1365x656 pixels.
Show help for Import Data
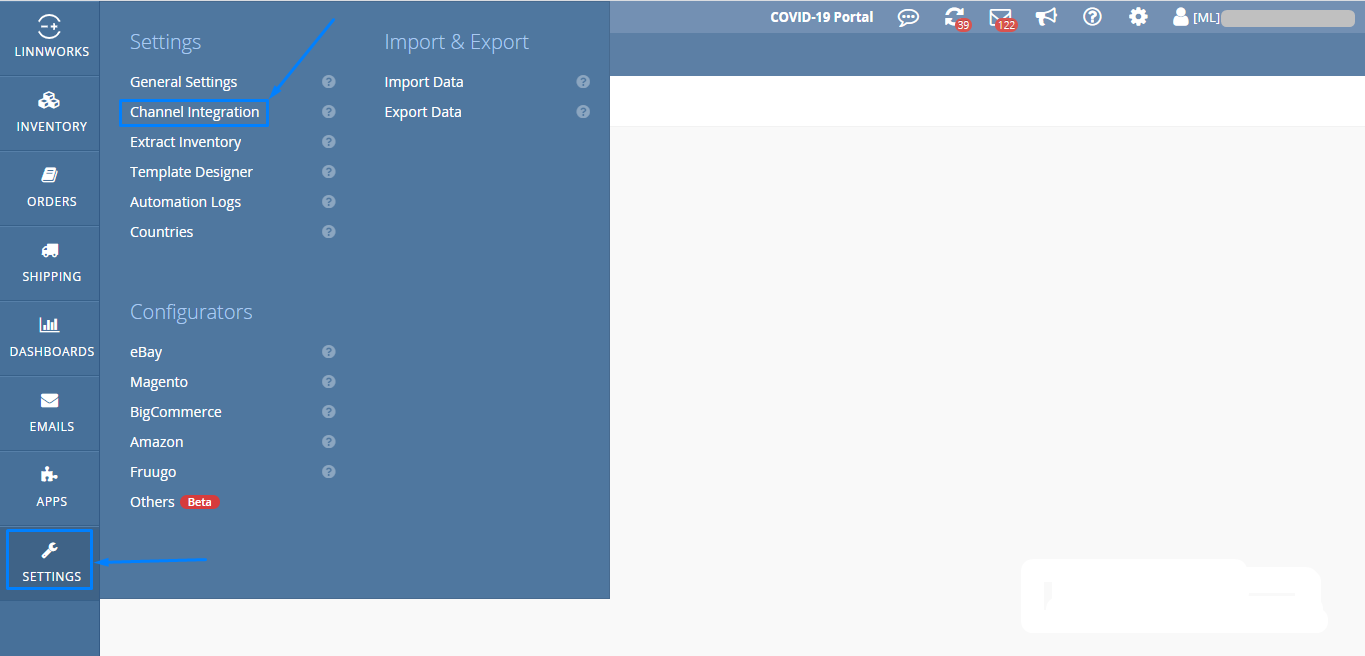[583, 82]
